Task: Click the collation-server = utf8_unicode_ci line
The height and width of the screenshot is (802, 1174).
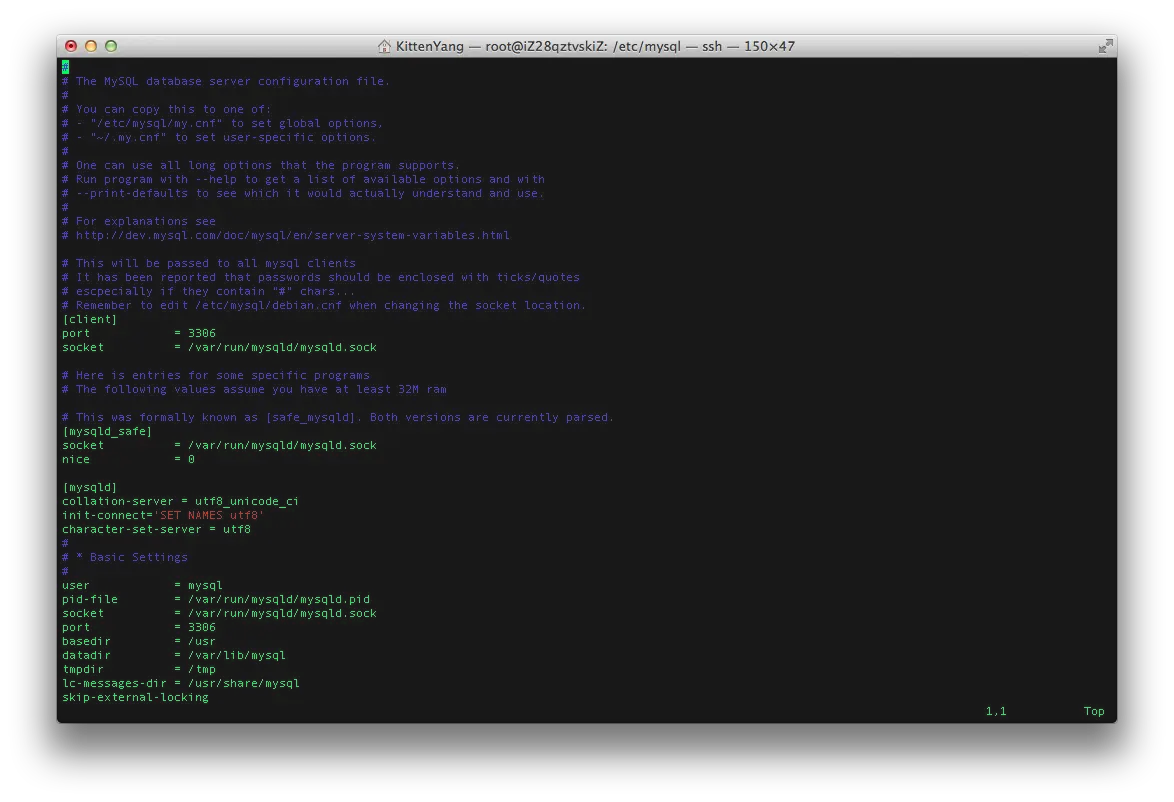Action: pyautogui.click(x=180, y=502)
